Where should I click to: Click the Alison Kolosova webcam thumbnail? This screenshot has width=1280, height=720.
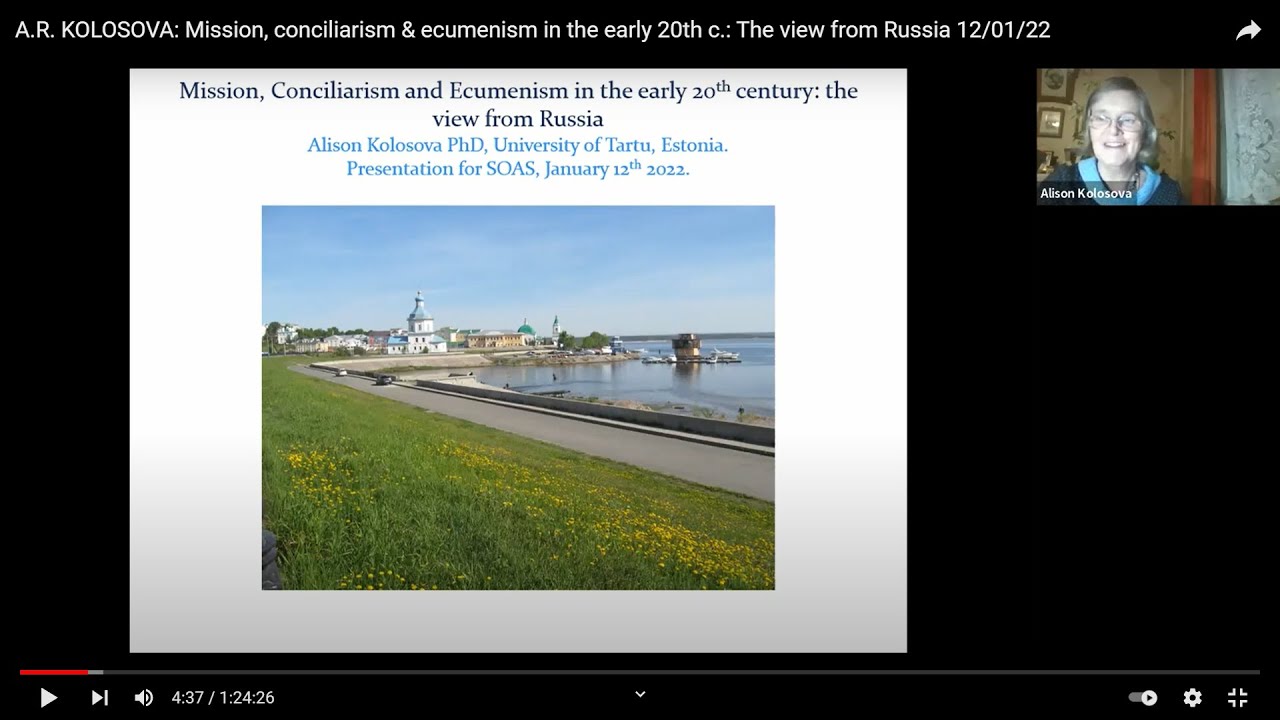(x=1158, y=137)
